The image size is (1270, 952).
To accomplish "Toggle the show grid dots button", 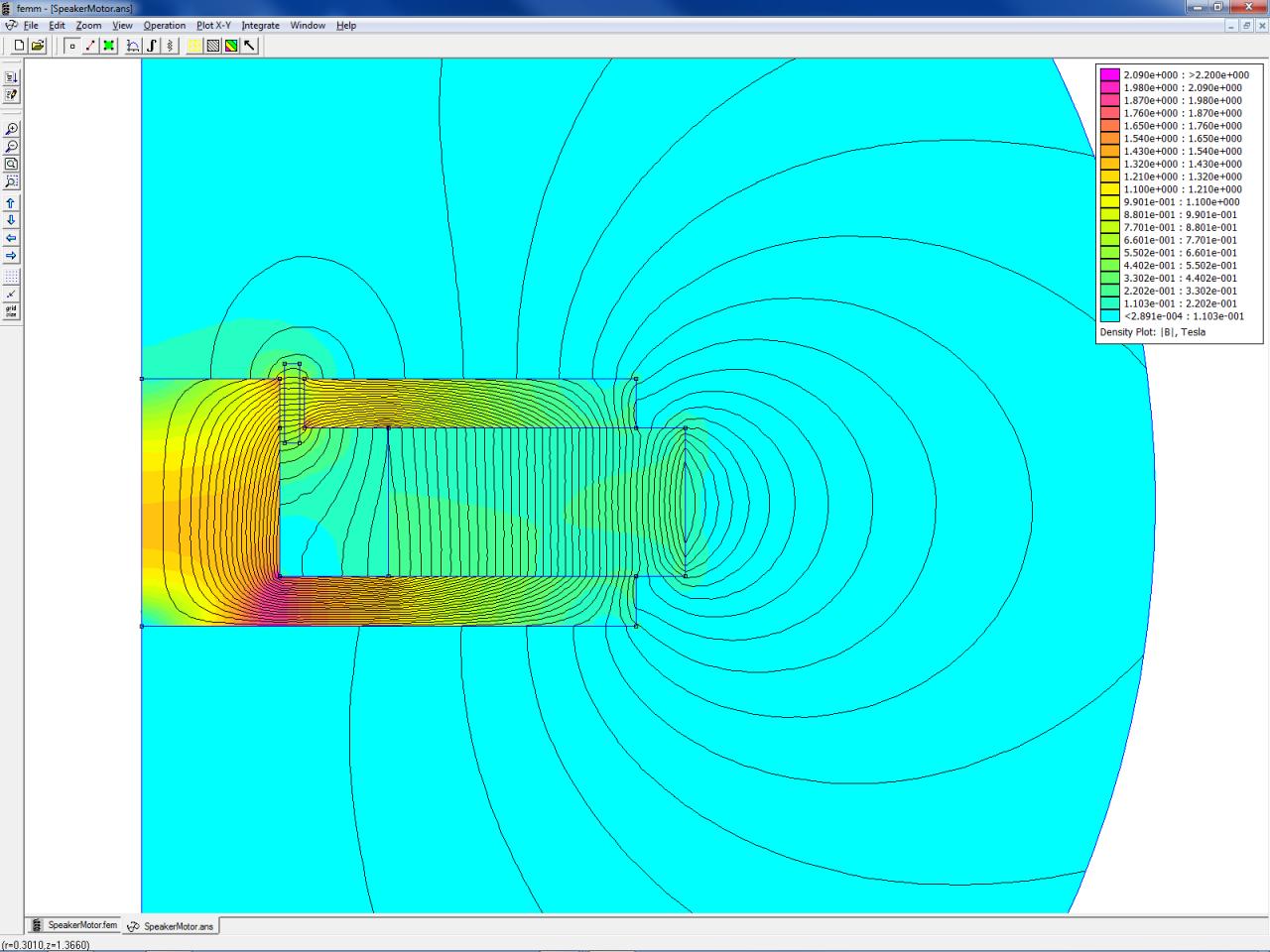I will [x=11, y=277].
